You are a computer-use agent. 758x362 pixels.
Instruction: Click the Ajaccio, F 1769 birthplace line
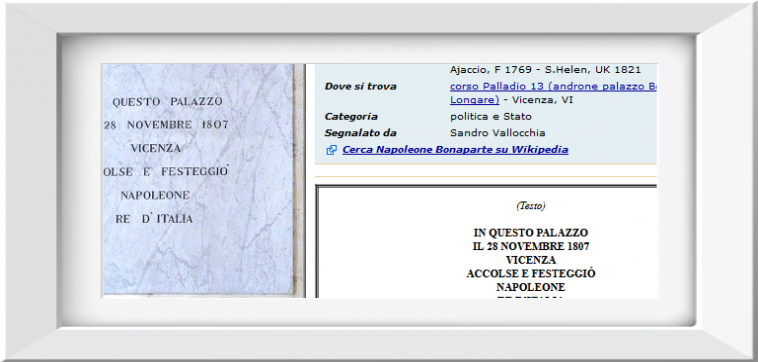pos(545,70)
